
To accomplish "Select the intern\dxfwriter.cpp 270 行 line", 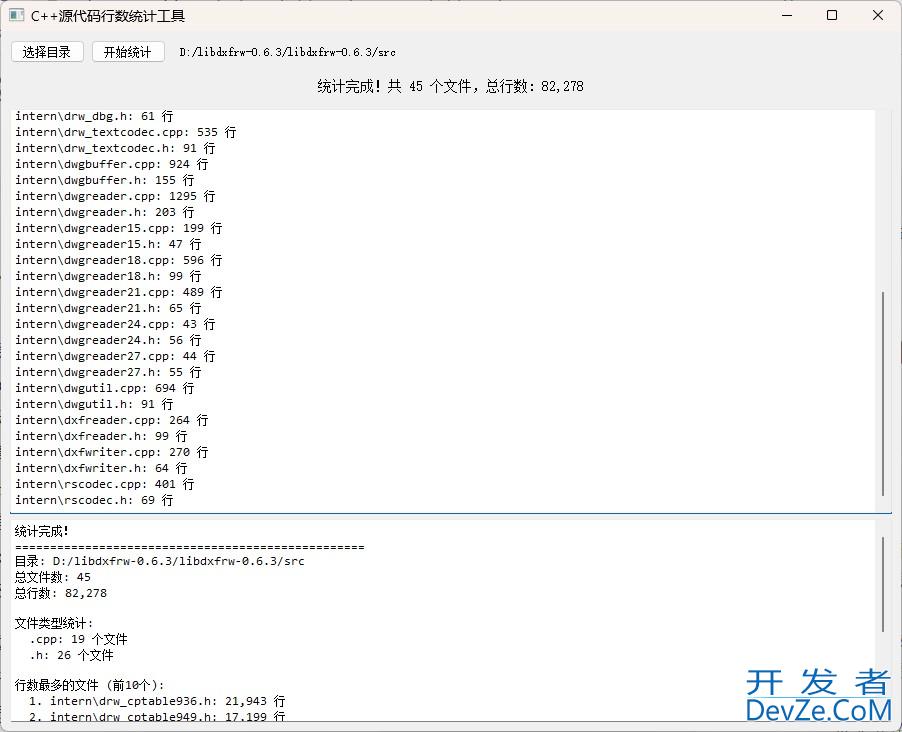I will tap(111, 452).
